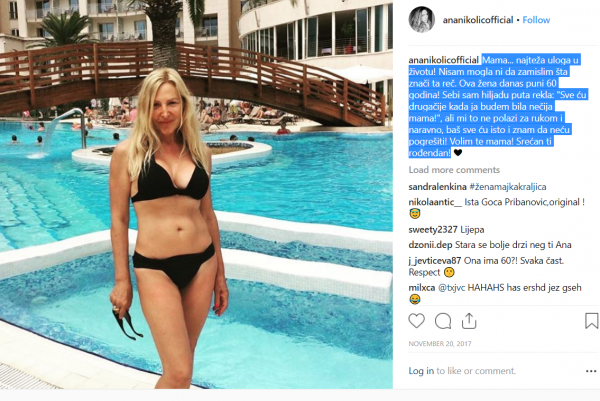Screen dimensions: 600x401
Task: Open the November 20, 2017 timestamp
Action: tap(440, 344)
